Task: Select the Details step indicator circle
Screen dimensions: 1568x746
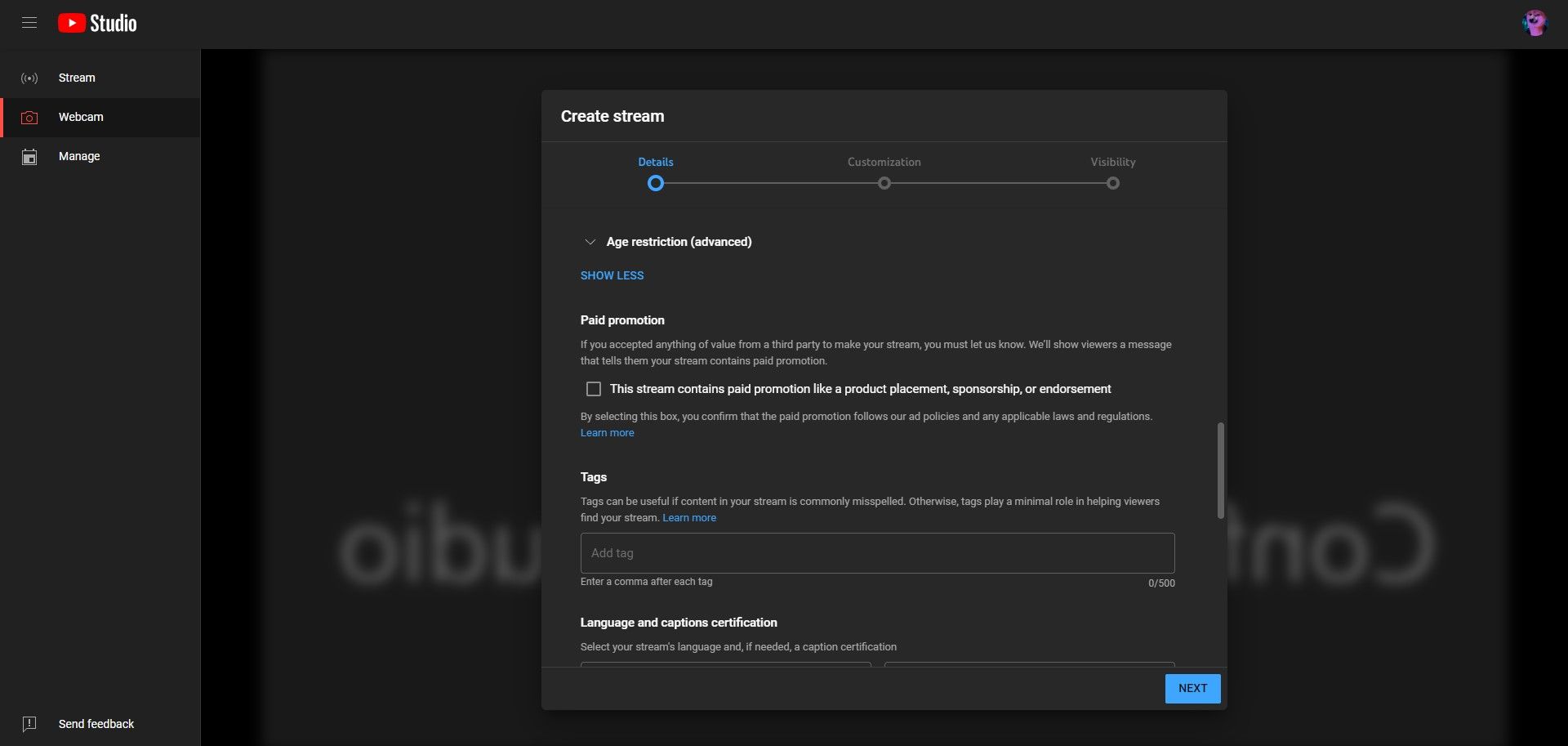Action: [x=655, y=183]
